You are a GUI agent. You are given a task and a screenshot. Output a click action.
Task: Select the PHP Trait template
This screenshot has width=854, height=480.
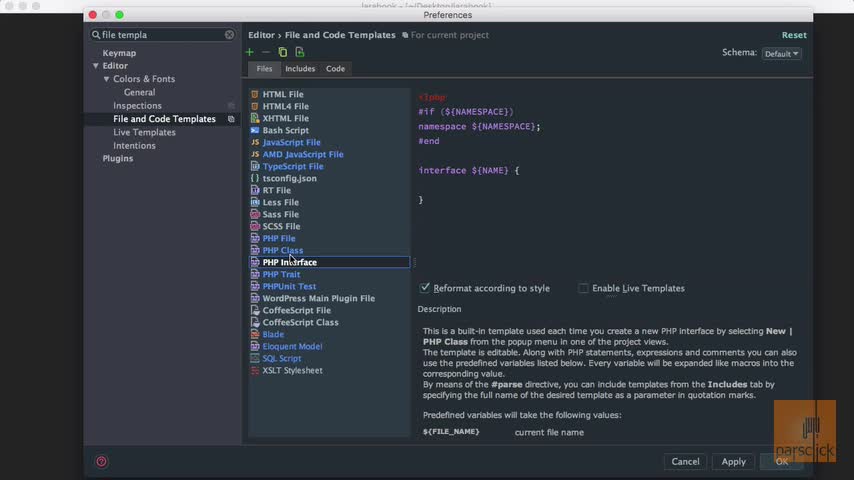281,274
